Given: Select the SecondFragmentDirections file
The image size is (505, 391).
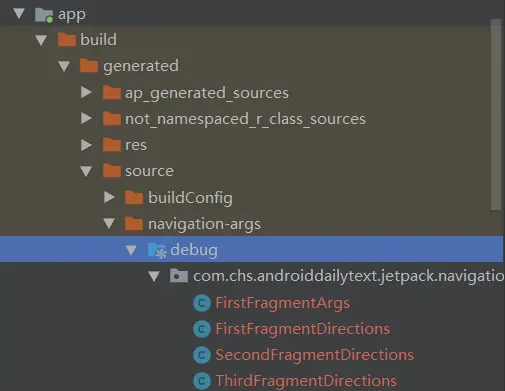Looking at the screenshot, I should [315, 355].
